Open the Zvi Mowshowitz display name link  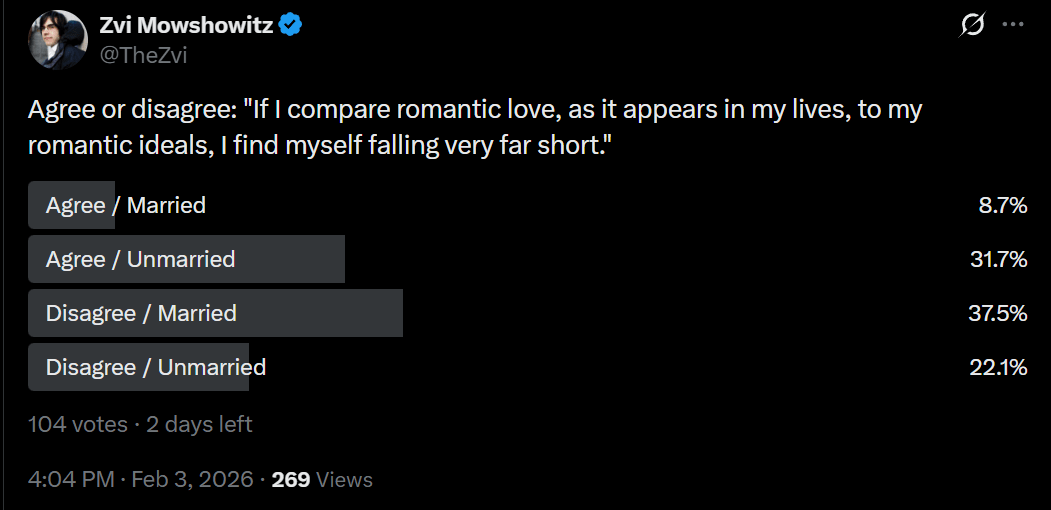186,25
